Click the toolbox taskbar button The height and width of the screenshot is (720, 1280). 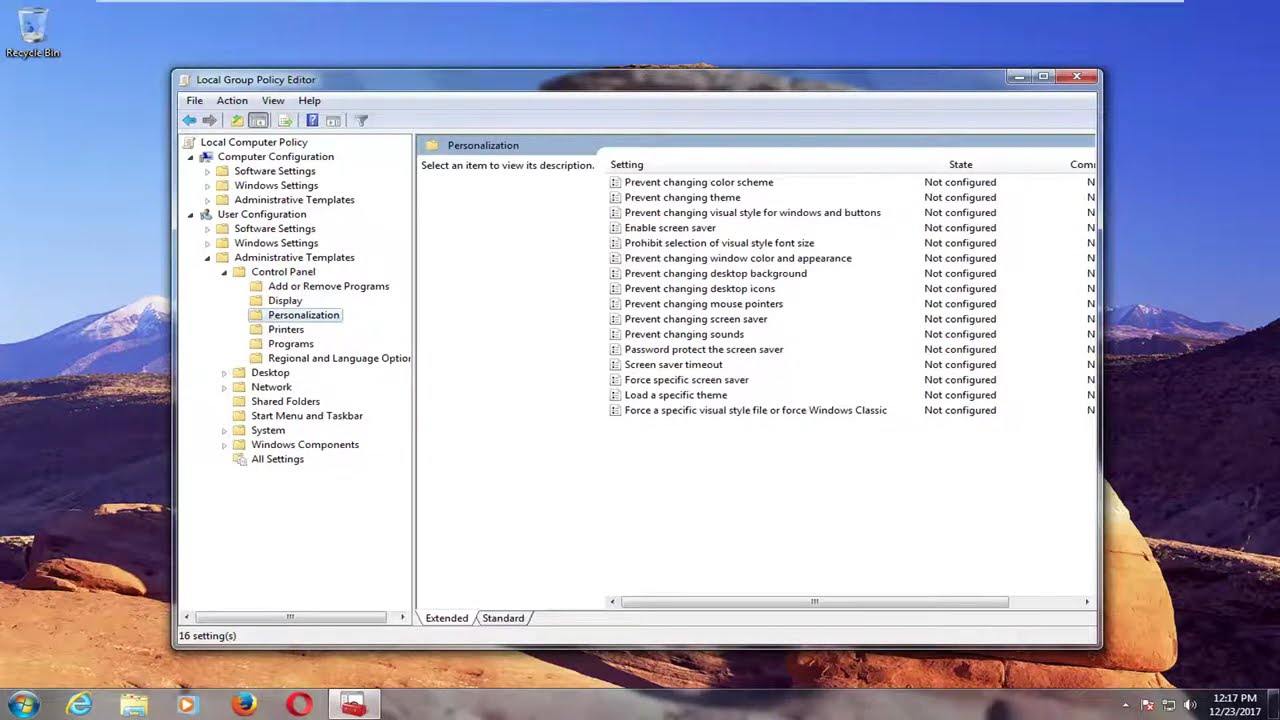[352, 705]
